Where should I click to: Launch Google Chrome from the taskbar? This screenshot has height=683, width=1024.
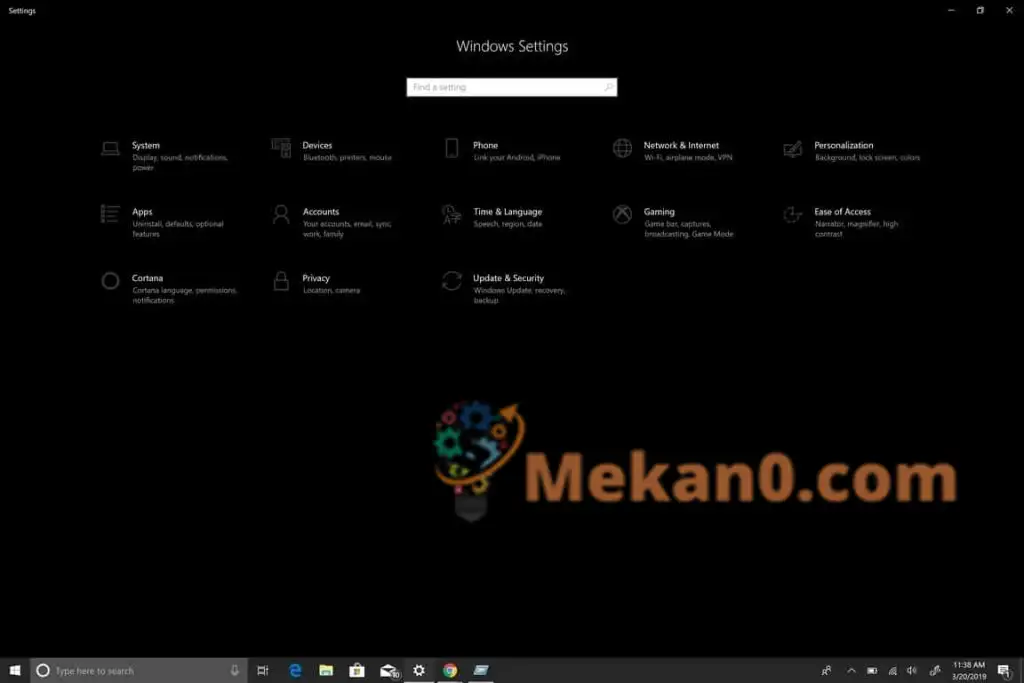pos(450,671)
